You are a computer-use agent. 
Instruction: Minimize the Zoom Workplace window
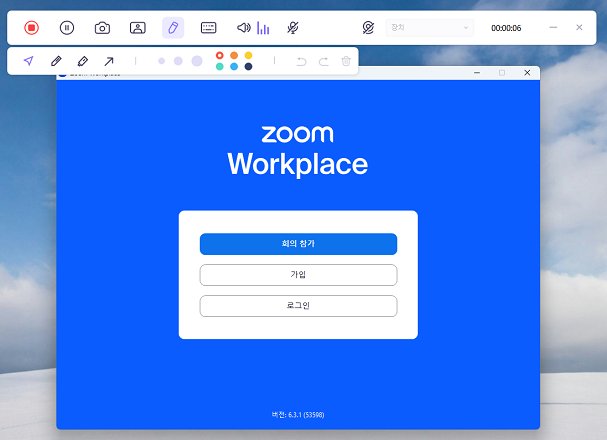pyautogui.click(x=477, y=73)
